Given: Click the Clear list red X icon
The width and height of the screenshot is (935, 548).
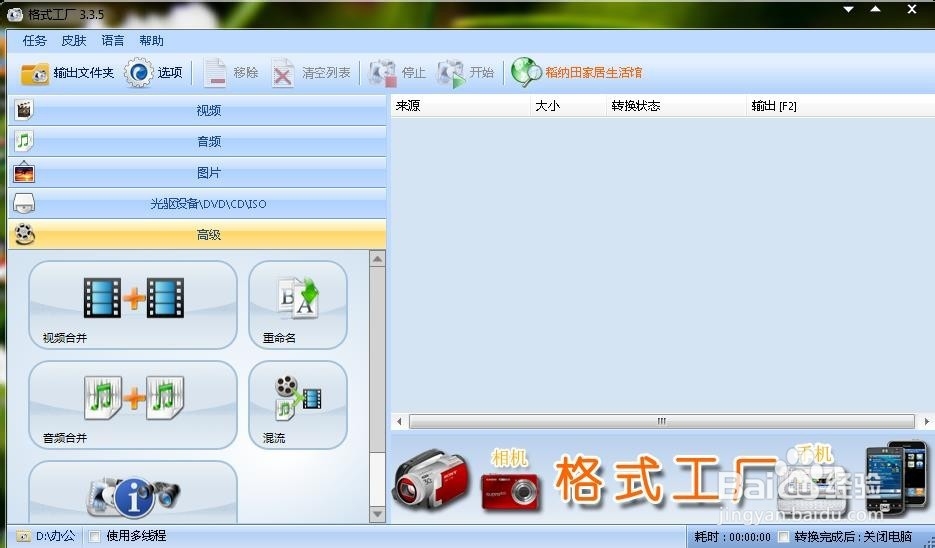Looking at the screenshot, I should (283, 73).
